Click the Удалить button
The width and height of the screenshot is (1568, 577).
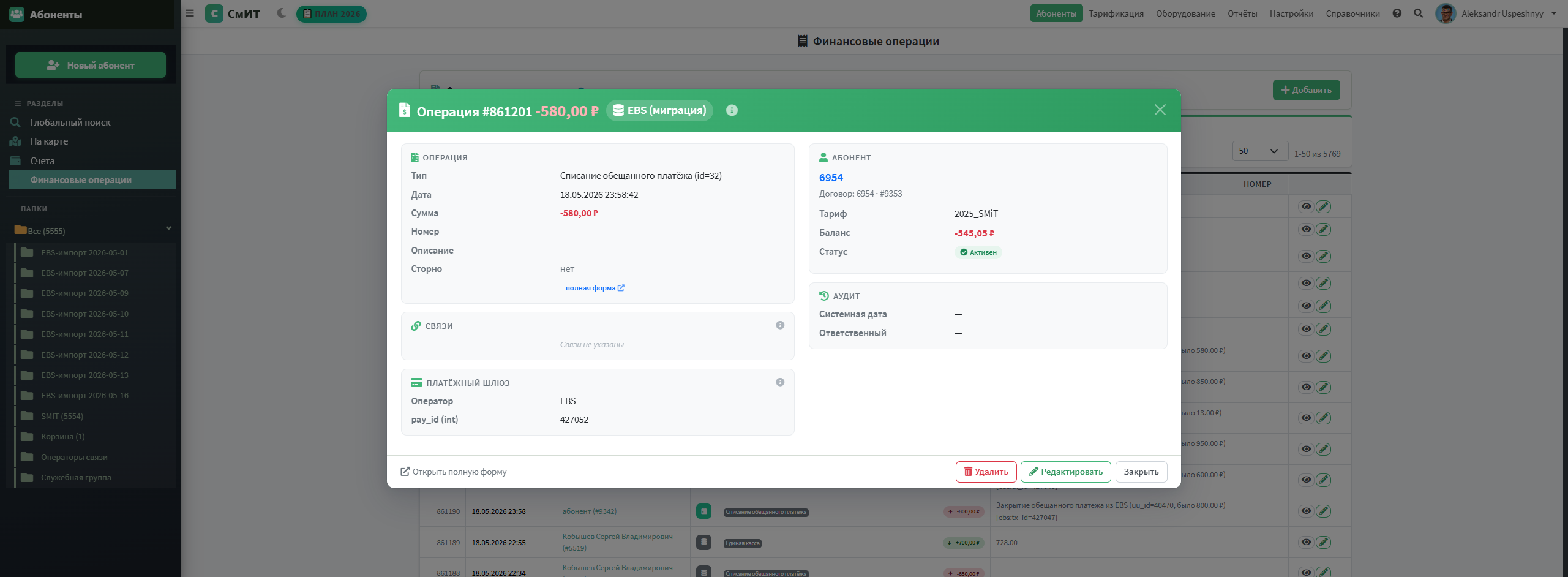(x=986, y=472)
